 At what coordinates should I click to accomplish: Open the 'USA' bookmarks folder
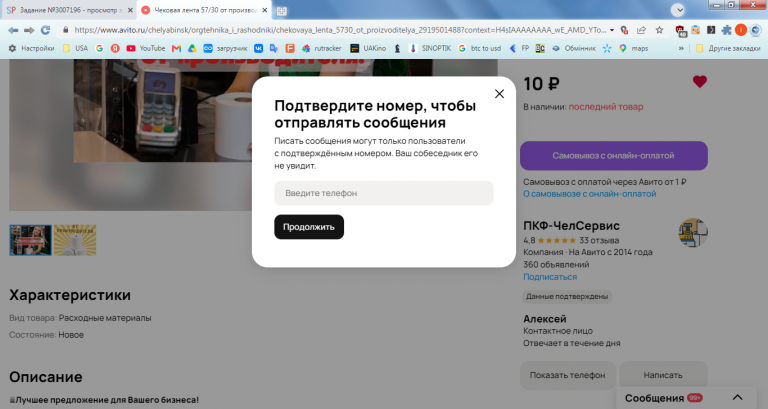(x=75, y=48)
